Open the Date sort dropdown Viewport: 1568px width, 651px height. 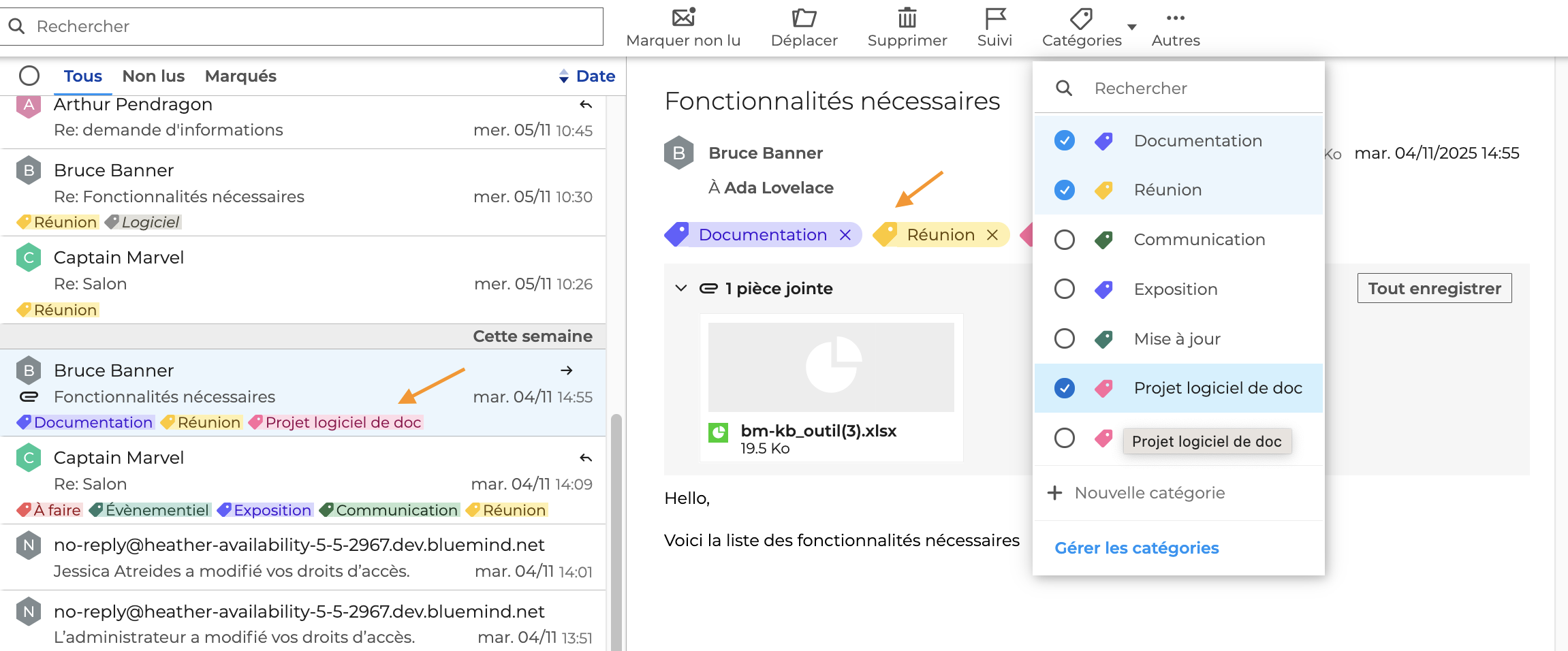(587, 76)
